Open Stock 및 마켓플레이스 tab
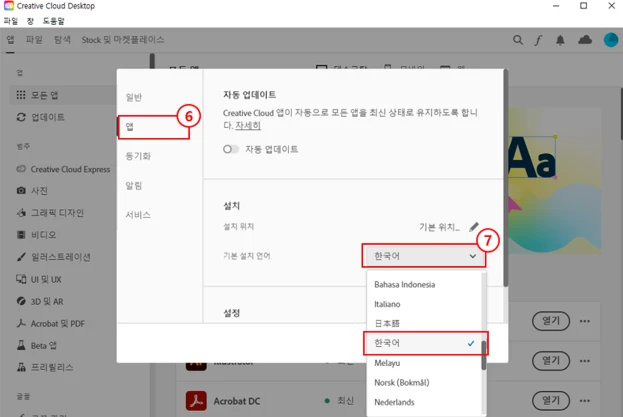623x417 pixels. point(123,40)
